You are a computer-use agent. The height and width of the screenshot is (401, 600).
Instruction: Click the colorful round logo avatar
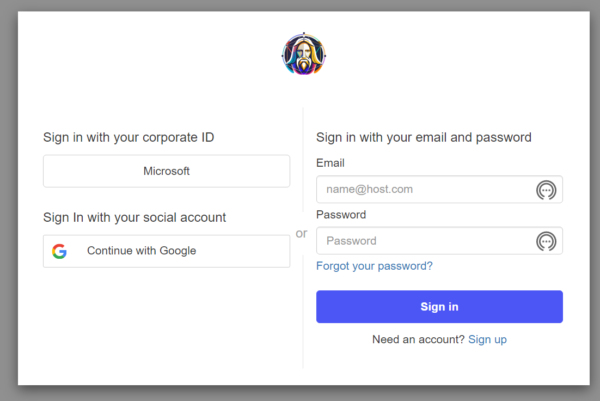point(304,54)
